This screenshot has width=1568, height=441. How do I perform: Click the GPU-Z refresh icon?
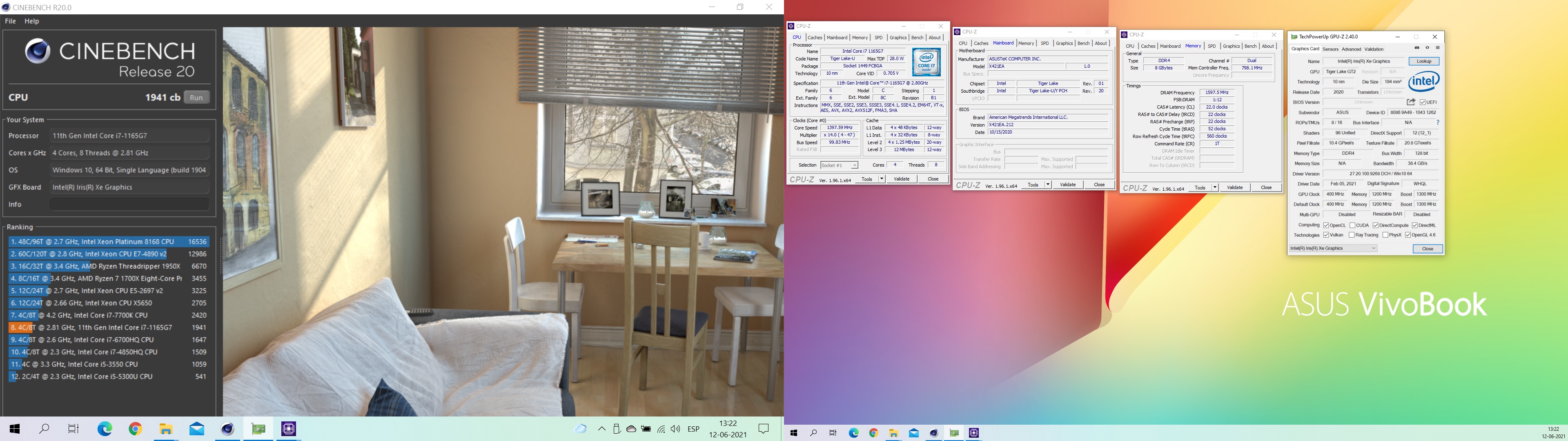pos(1428,48)
